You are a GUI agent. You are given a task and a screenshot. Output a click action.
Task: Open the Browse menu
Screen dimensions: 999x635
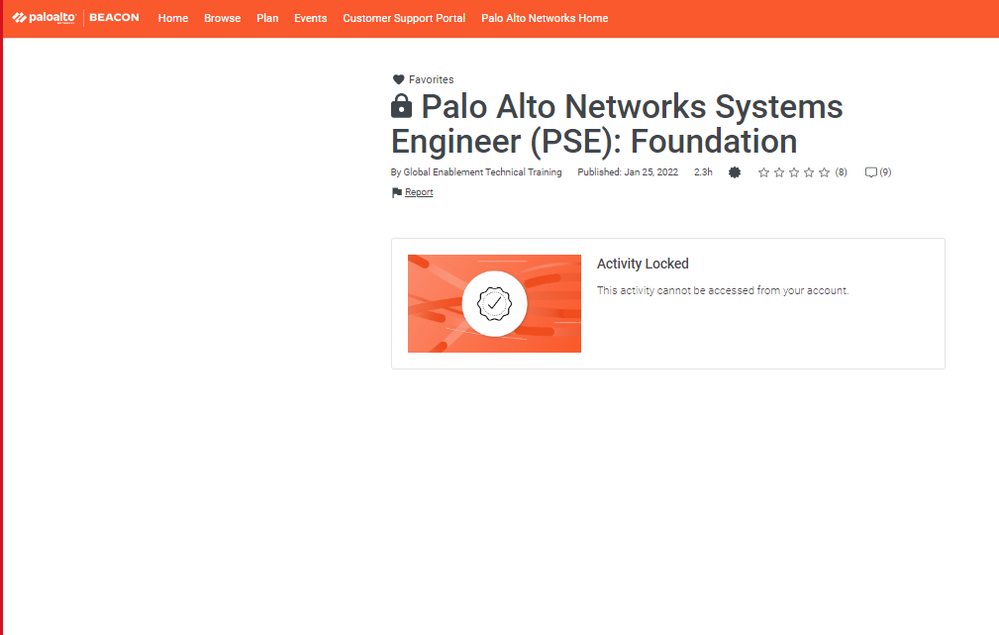[x=222, y=18]
